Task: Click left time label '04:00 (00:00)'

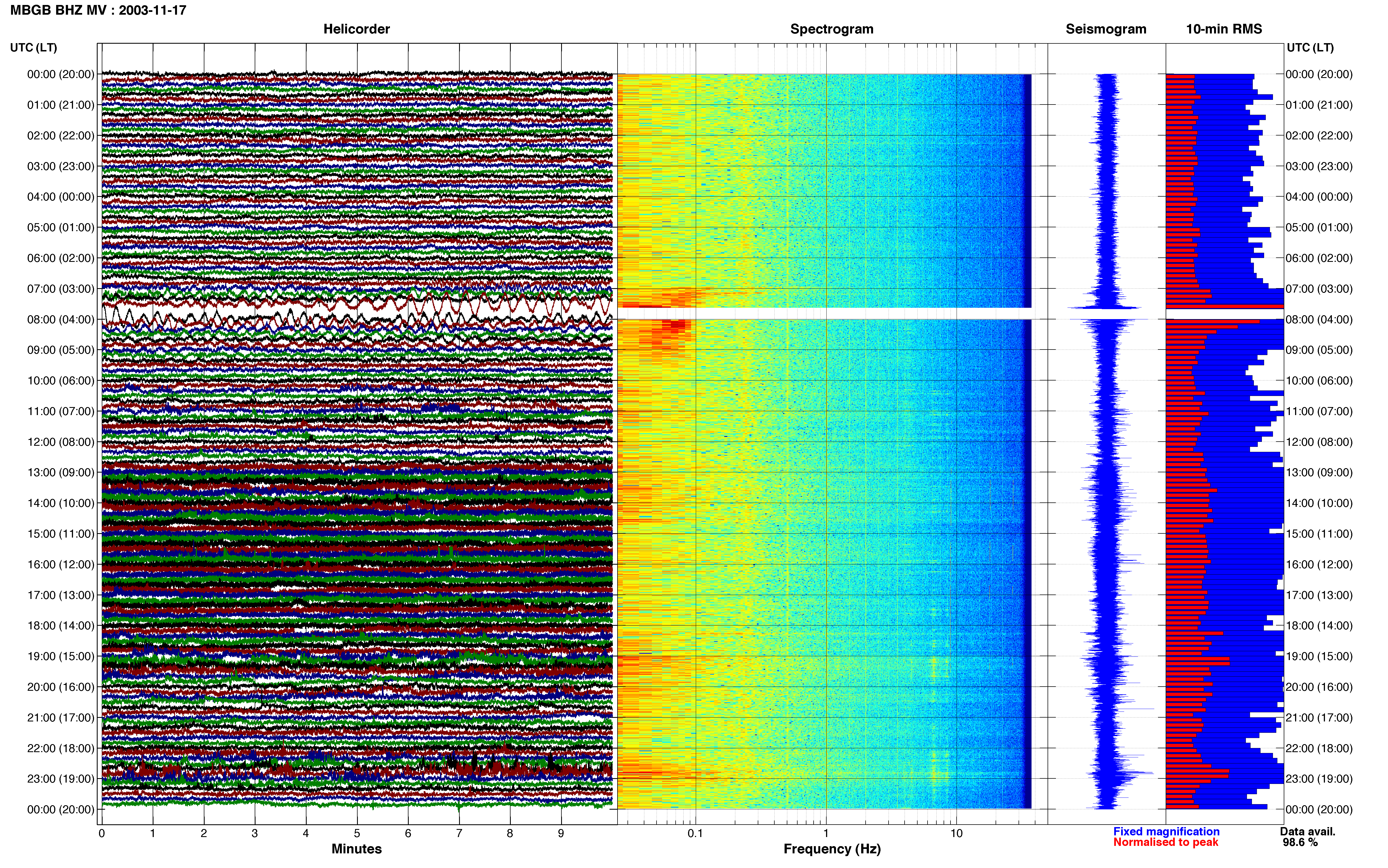Action: pyautogui.click(x=61, y=196)
